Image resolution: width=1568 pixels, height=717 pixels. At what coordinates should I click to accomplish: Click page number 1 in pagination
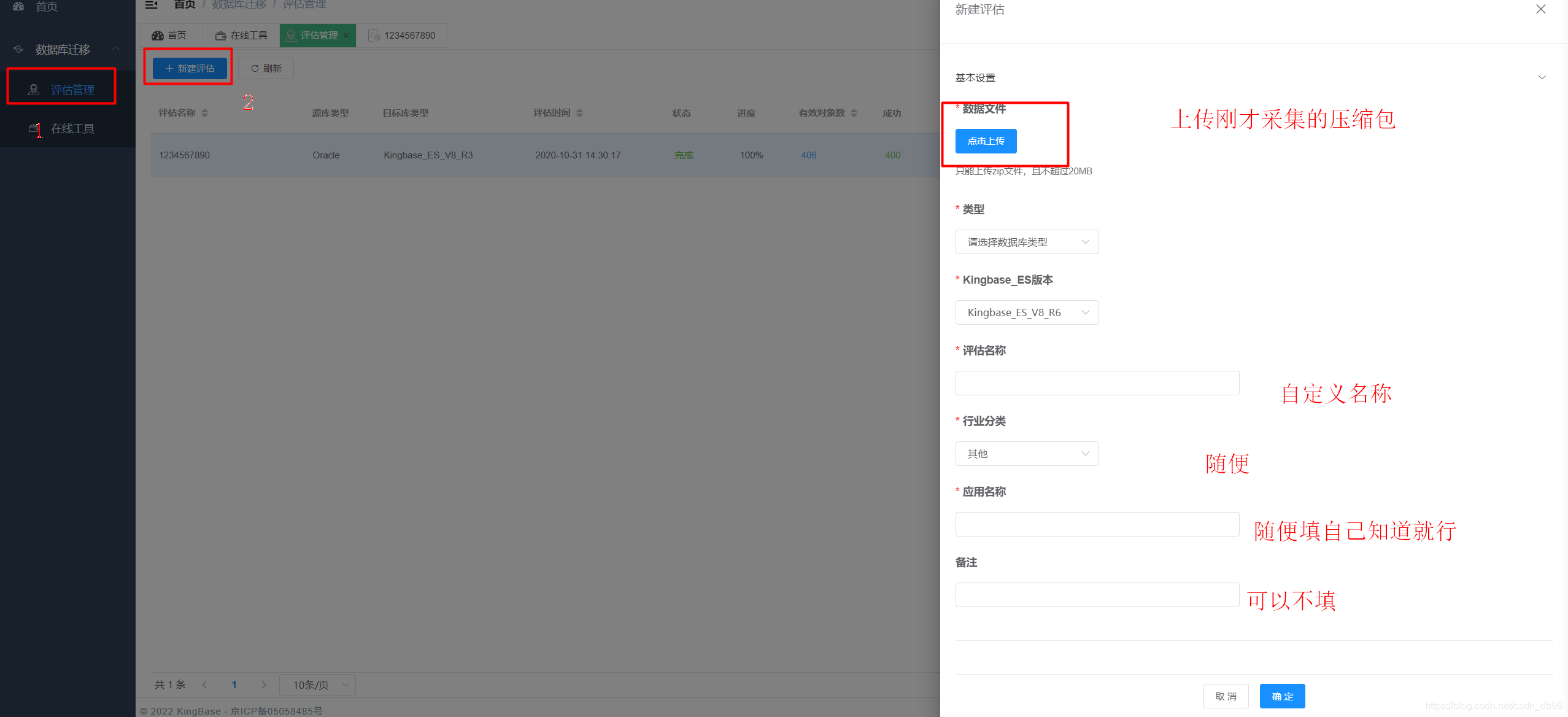pos(234,684)
